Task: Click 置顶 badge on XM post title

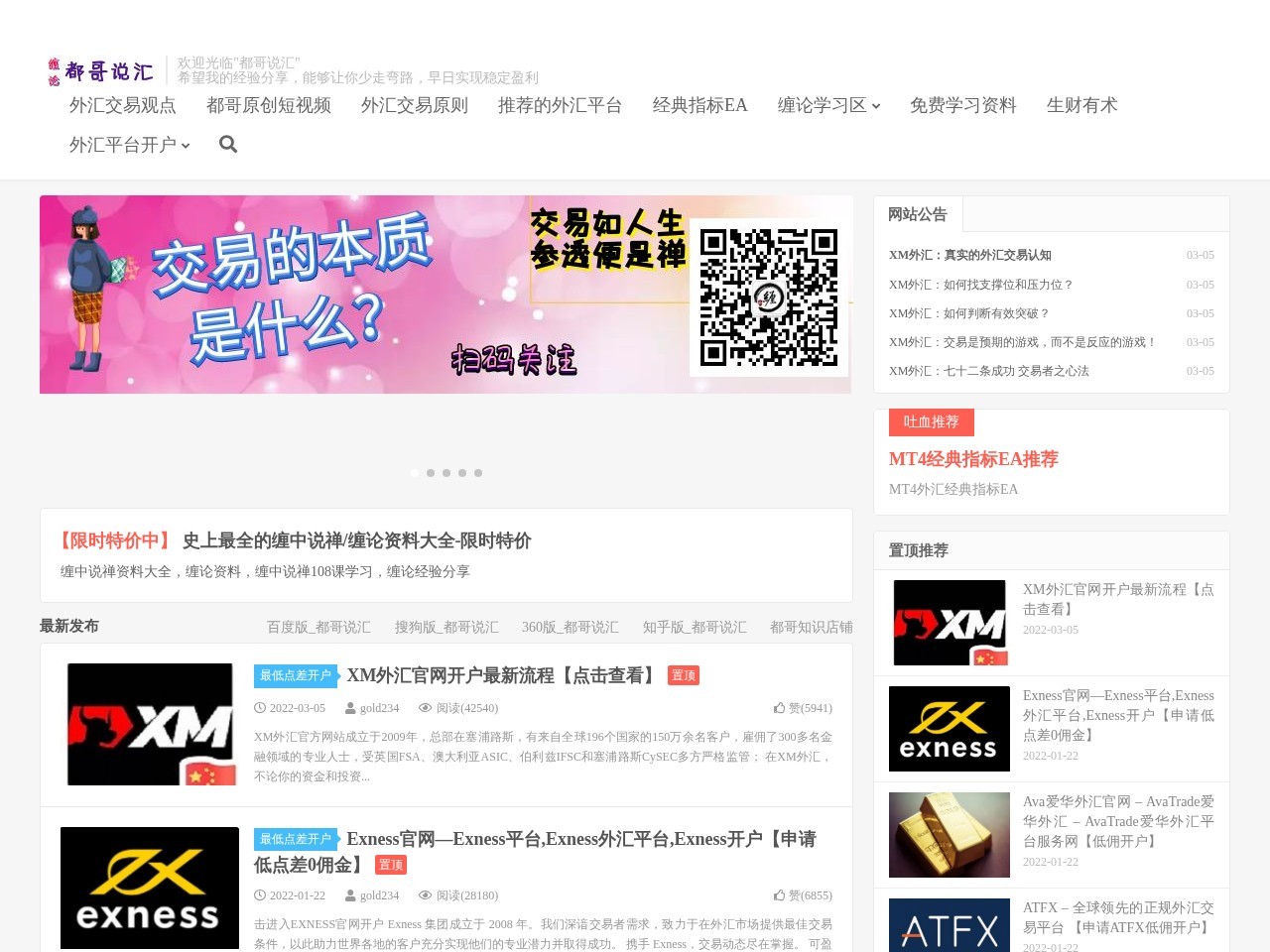Action: (684, 675)
